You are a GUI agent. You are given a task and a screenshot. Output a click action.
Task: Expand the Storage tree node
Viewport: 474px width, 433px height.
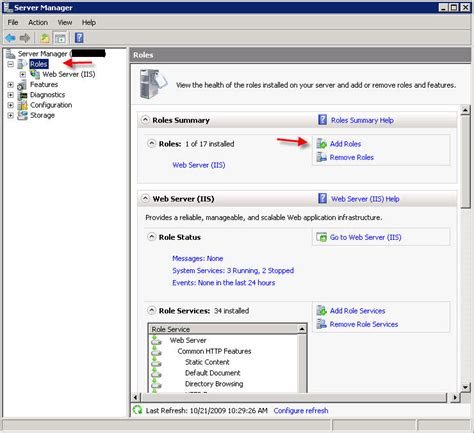coord(11,115)
